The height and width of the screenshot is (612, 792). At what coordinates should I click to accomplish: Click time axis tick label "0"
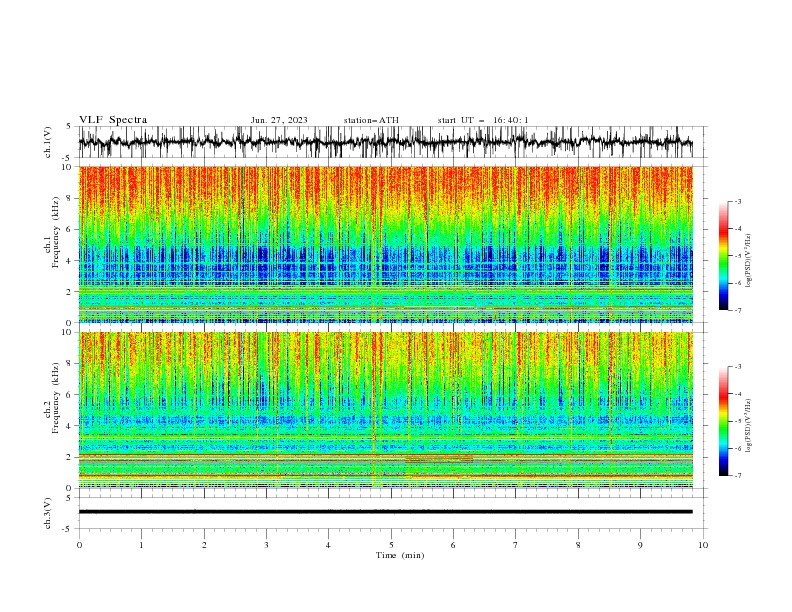[79, 545]
